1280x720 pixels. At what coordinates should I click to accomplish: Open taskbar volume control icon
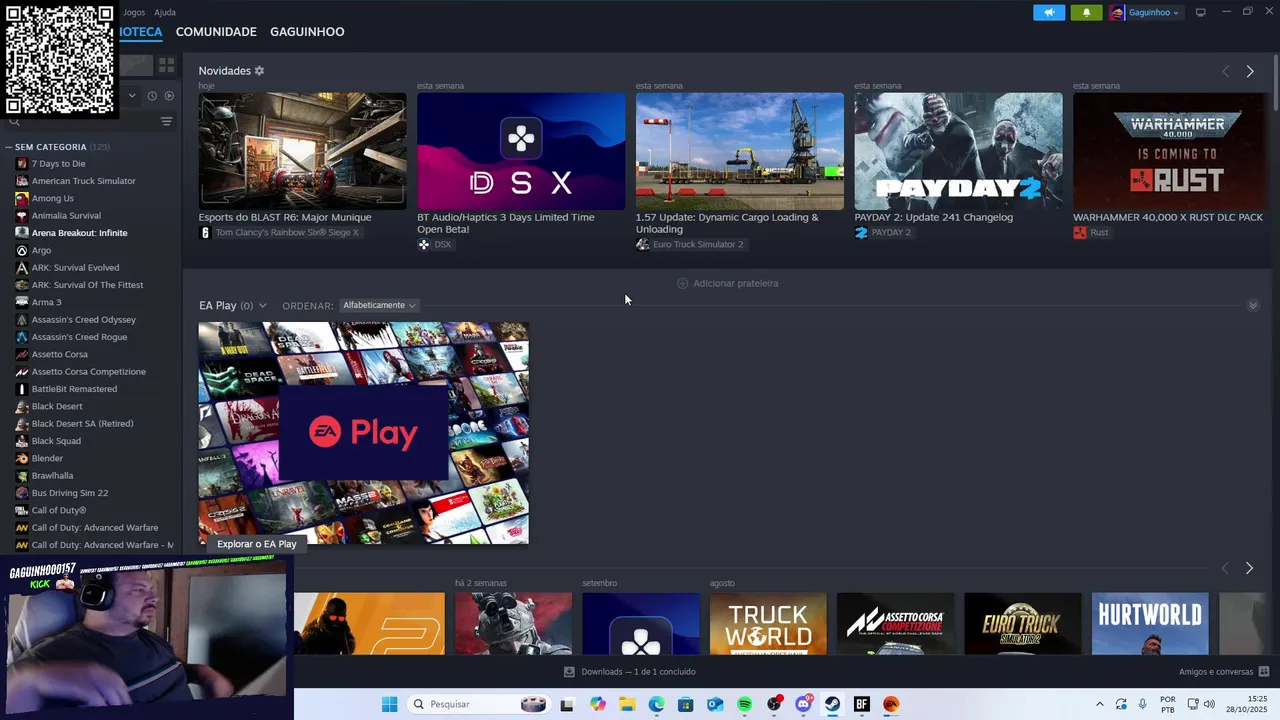[1209, 704]
